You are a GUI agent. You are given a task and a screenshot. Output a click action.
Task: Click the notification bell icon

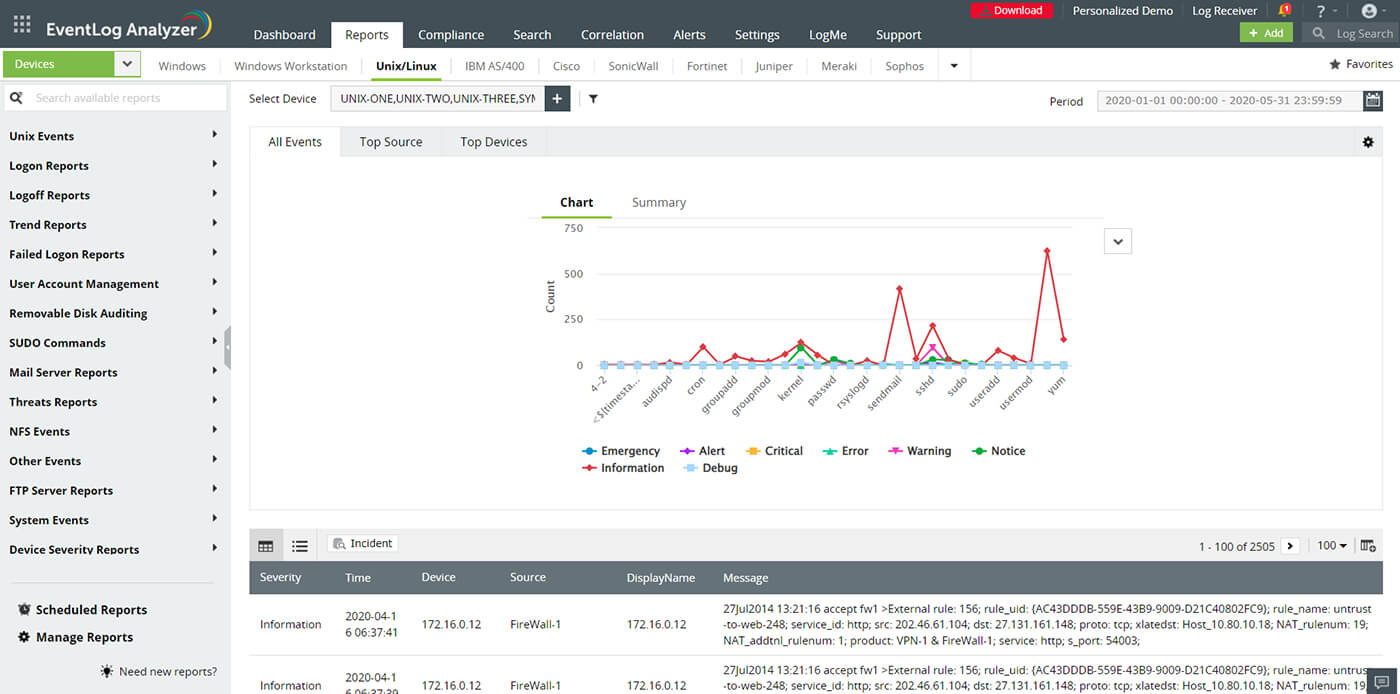pyautogui.click(x=1284, y=11)
